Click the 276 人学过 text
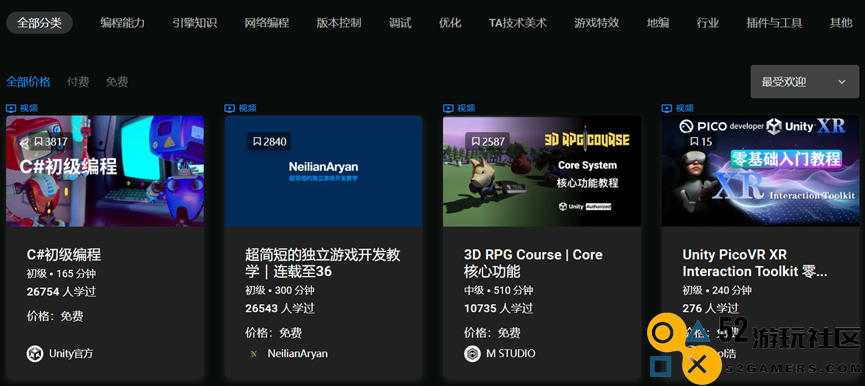 tap(711, 308)
